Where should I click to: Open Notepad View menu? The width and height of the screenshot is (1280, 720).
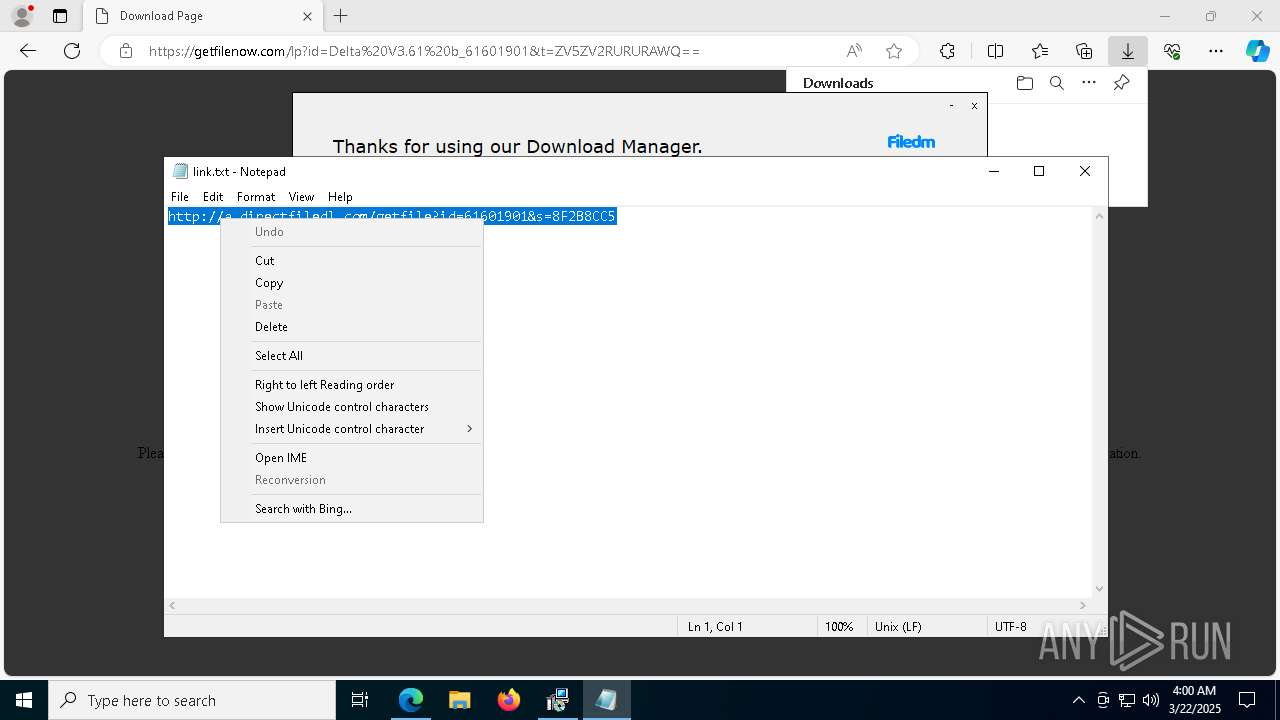(x=301, y=197)
